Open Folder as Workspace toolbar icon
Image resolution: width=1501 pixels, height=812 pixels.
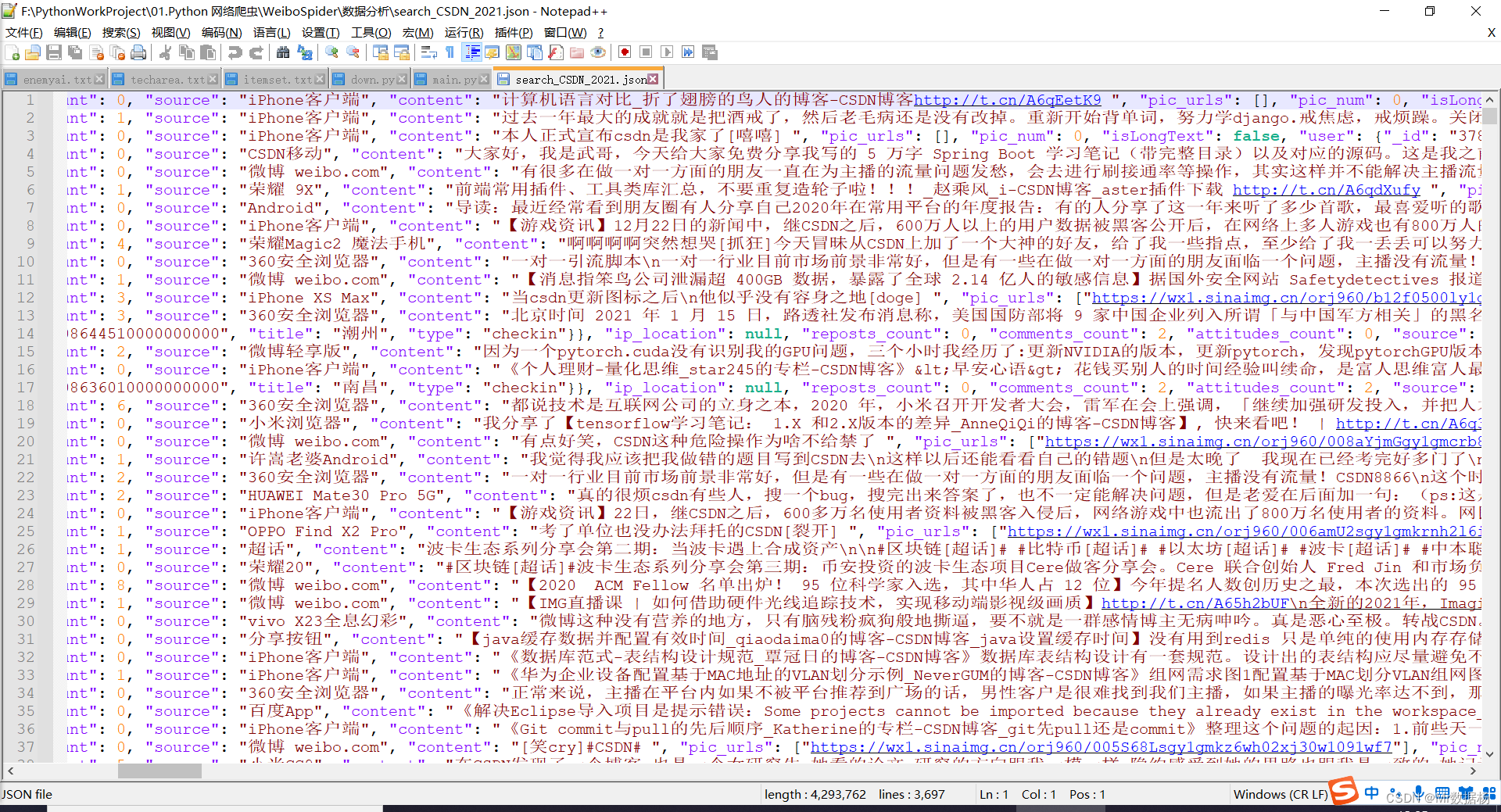(577, 52)
